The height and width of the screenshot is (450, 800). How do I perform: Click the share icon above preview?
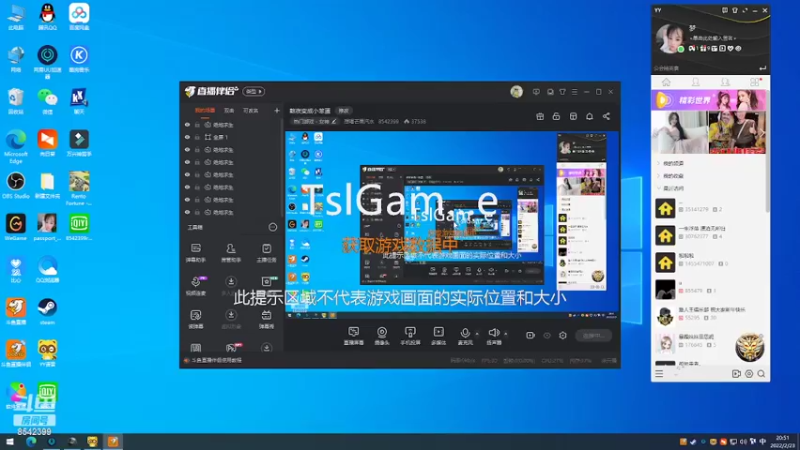click(606, 116)
